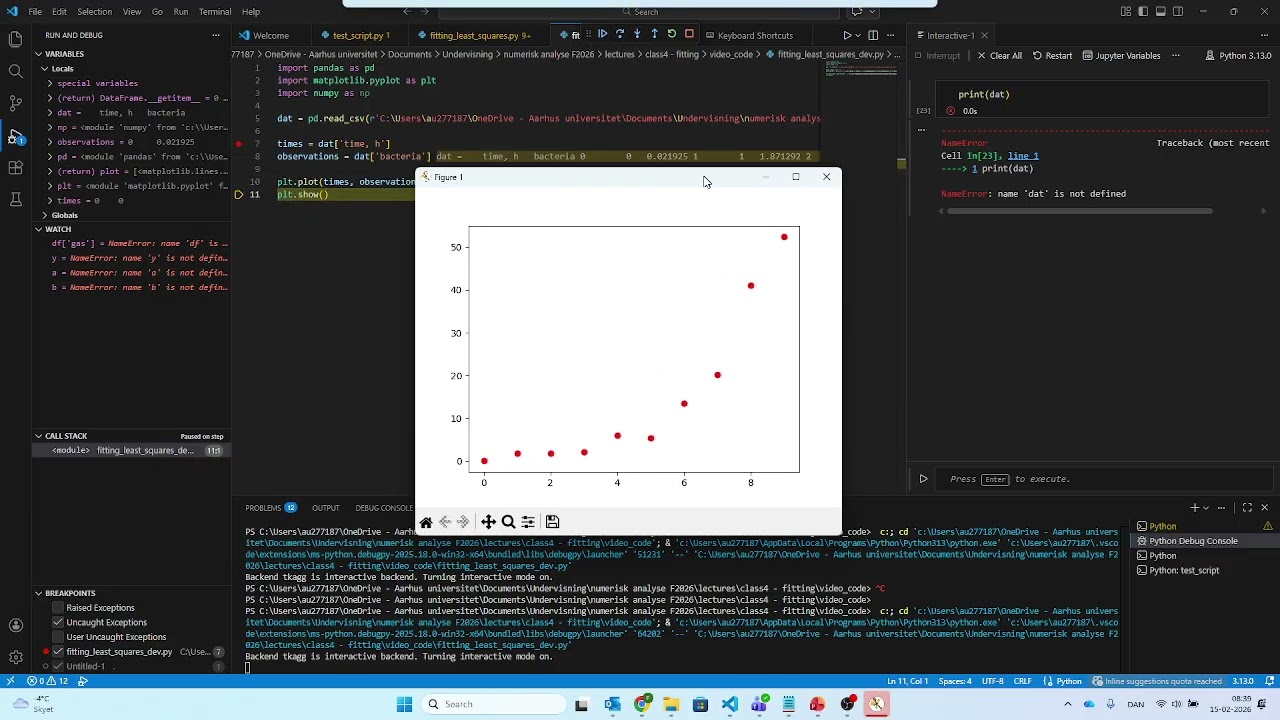Toggle the bottom Panel layout icon
1280x720 pixels.
coord(1161,12)
